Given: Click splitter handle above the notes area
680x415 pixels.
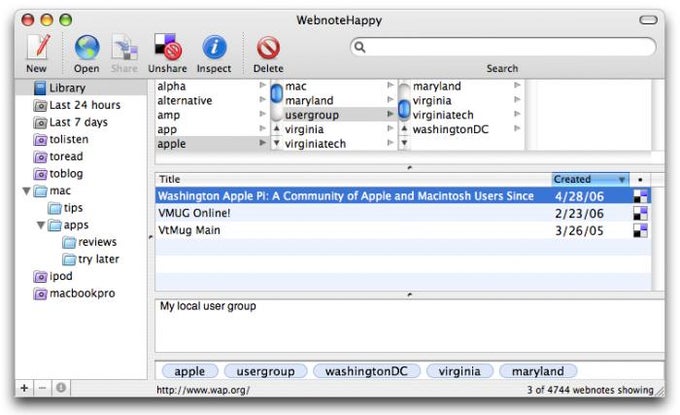Looking at the screenshot, I should [409, 294].
